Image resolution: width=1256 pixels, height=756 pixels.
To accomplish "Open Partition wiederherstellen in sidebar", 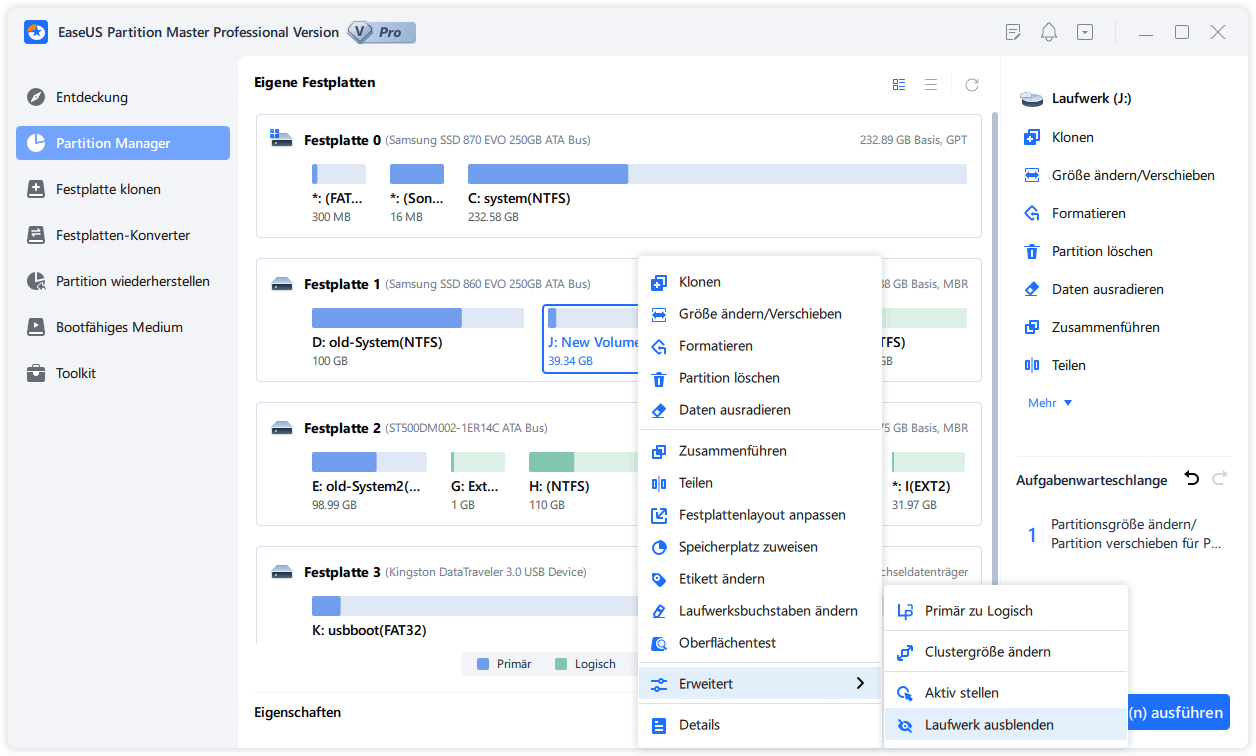I will tap(123, 281).
